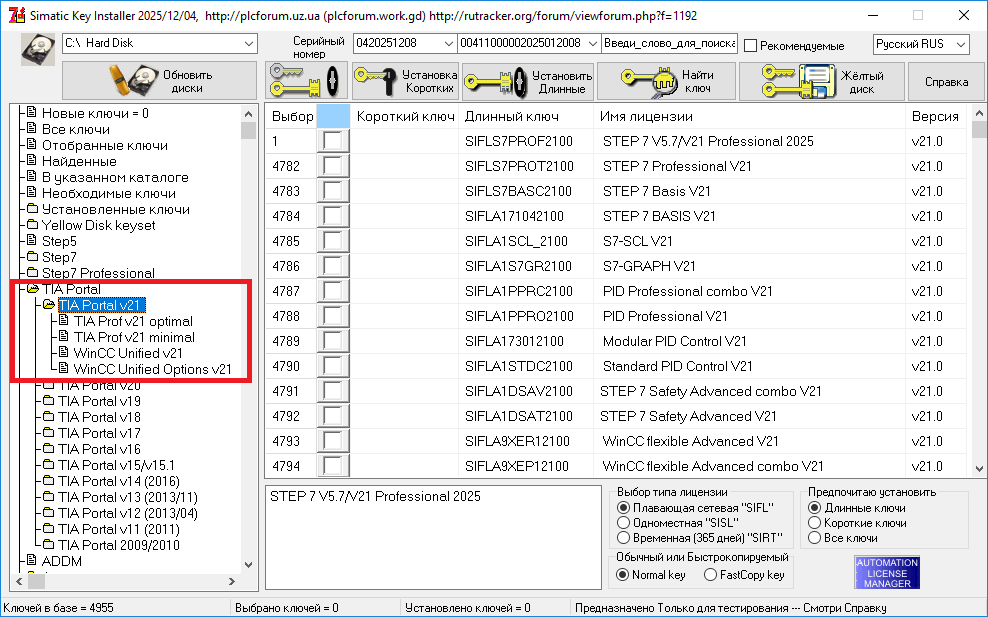The width and height of the screenshot is (988, 617).
Task: Click the Automation License Manager icon
Action: point(887,572)
